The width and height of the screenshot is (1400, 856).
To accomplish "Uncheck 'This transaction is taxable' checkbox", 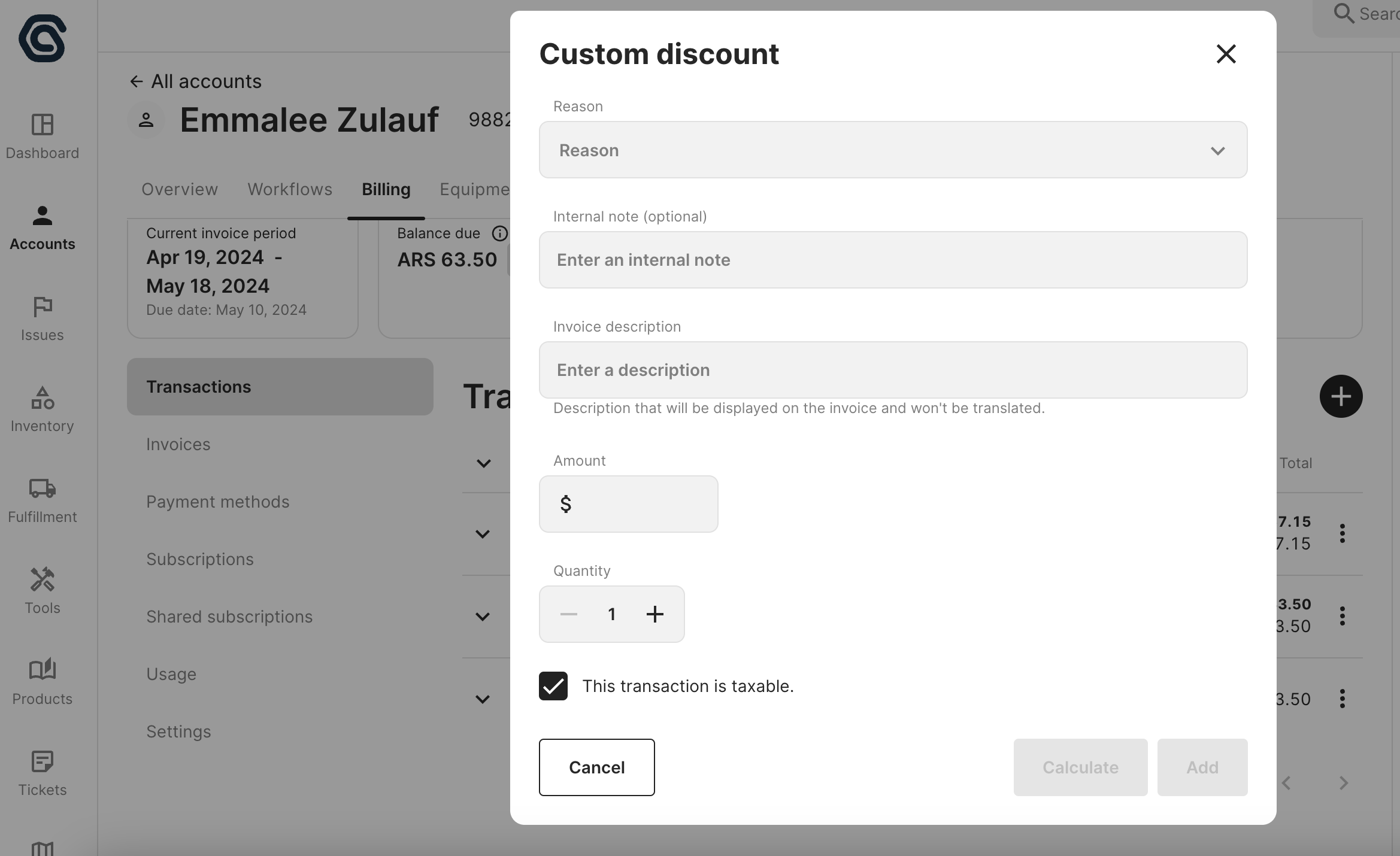I will (x=553, y=686).
